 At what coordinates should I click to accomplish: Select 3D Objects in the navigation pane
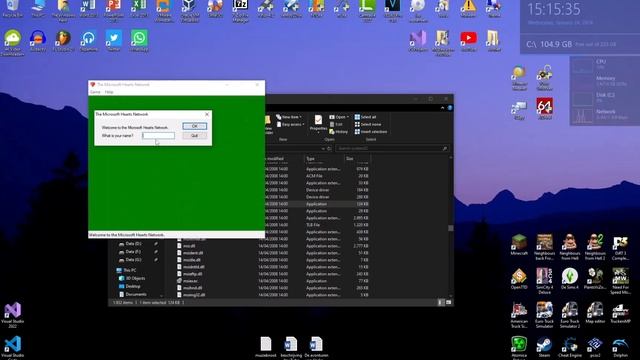132,278
